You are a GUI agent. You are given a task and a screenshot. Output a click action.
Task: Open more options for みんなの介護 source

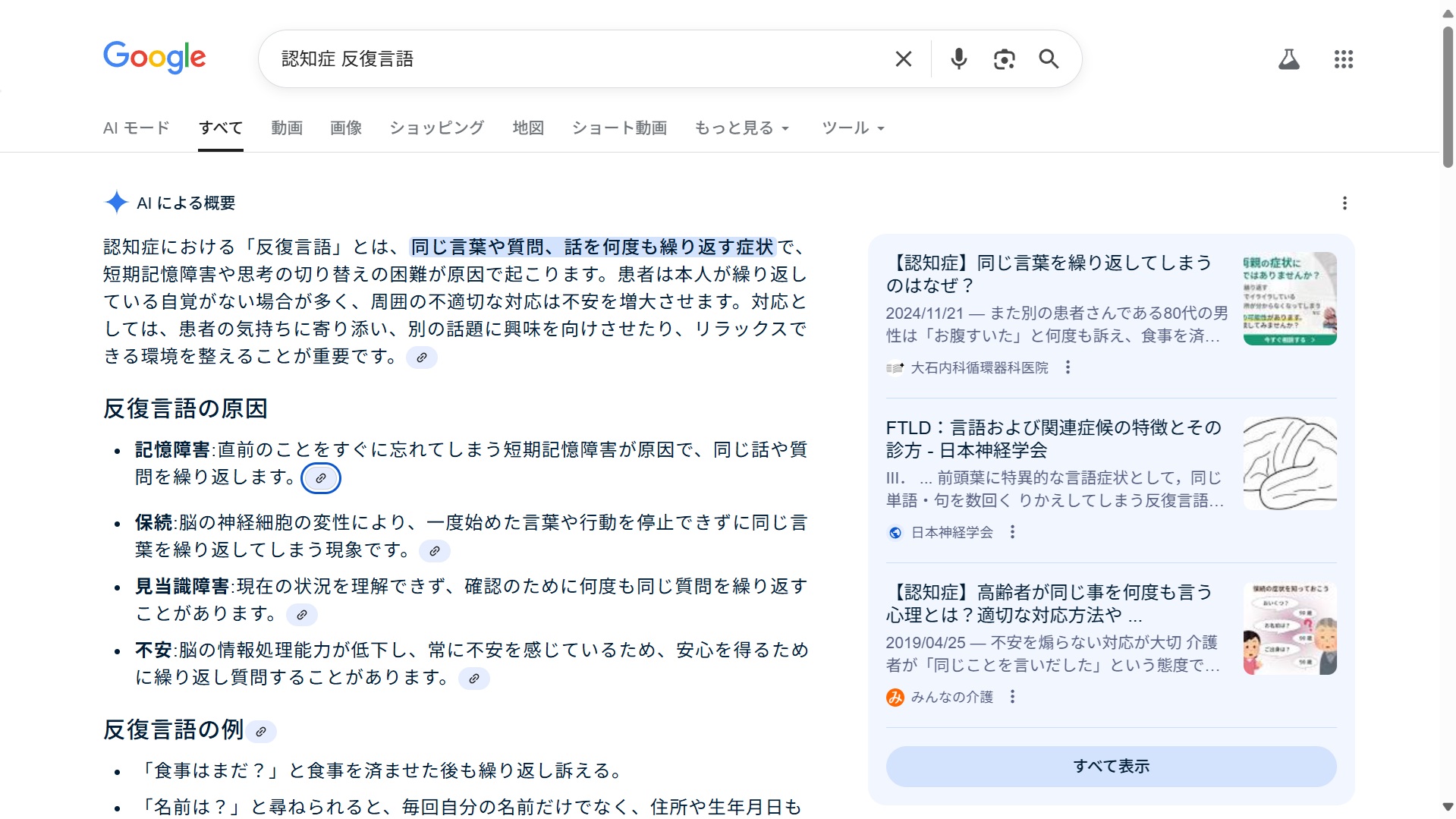[1012, 697]
